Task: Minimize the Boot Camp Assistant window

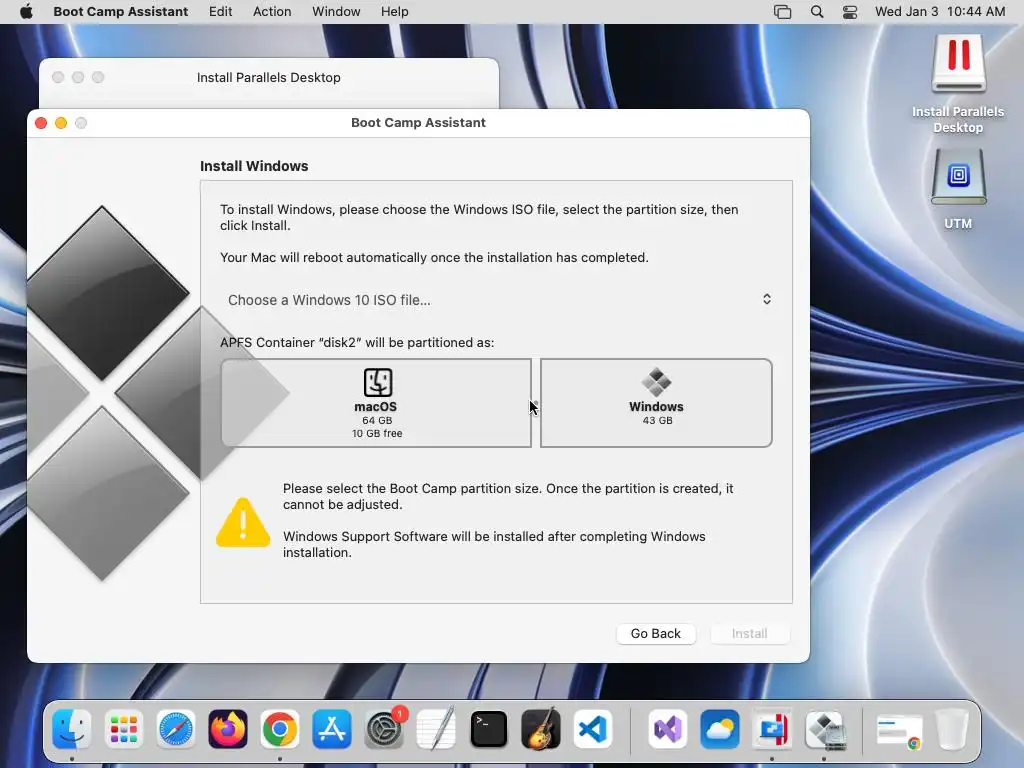Action: 61,123
